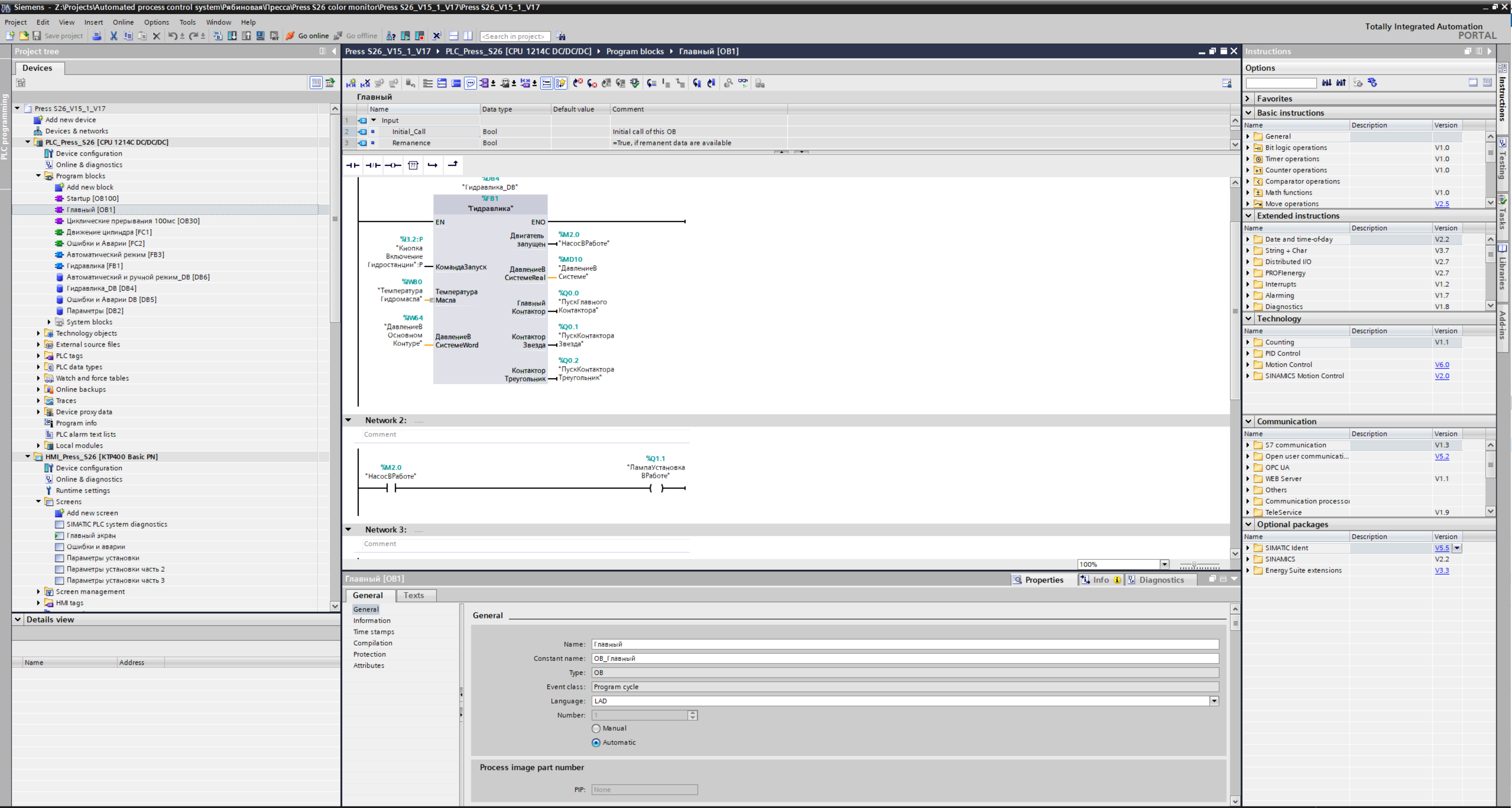Open the Online menu

(123, 22)
